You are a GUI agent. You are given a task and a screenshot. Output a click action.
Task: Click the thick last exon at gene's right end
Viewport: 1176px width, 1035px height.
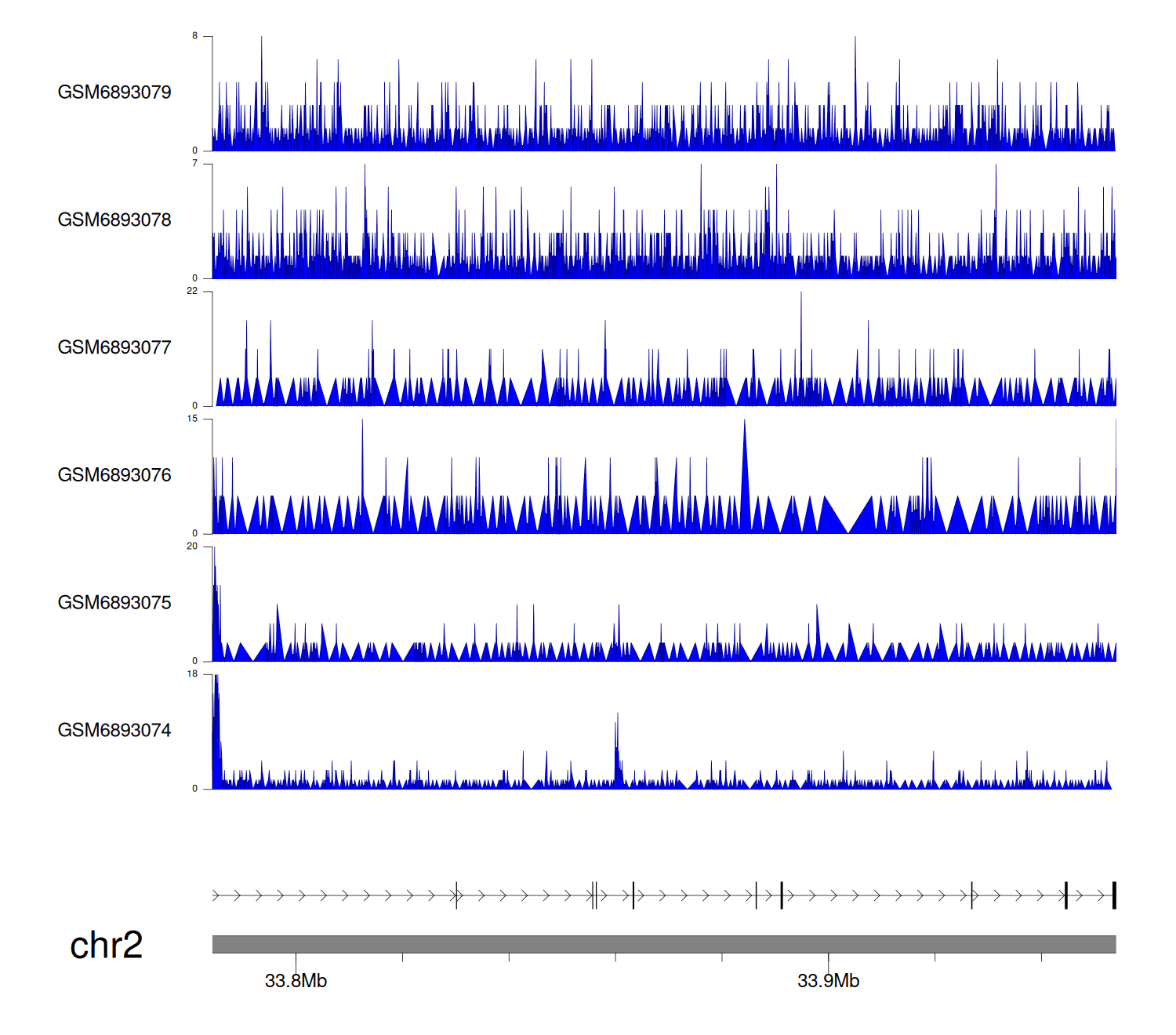click(1113, 895)
